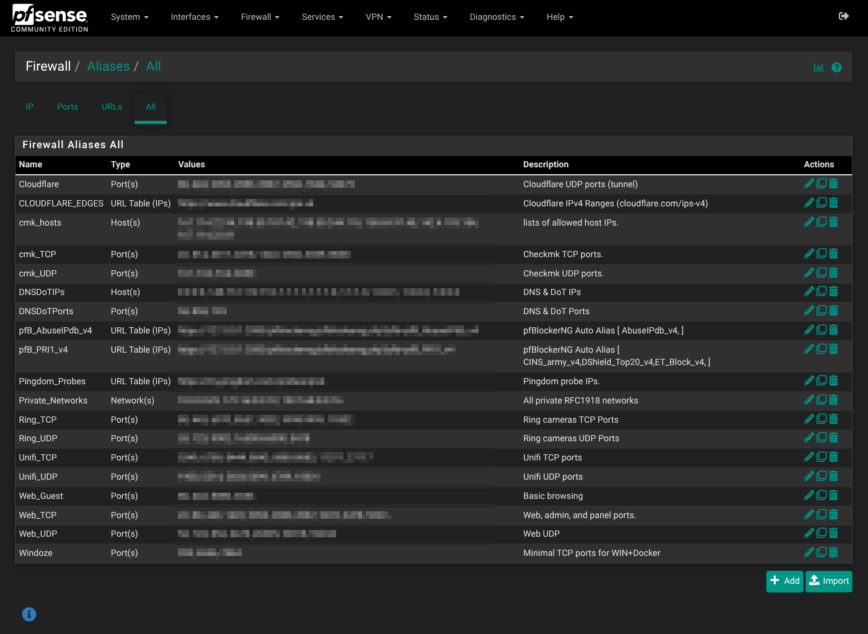The height and width of the screenshot is (634, 868).
Task: Click the 'DNS & DoT IPs' description
Action: pos(552,292)
